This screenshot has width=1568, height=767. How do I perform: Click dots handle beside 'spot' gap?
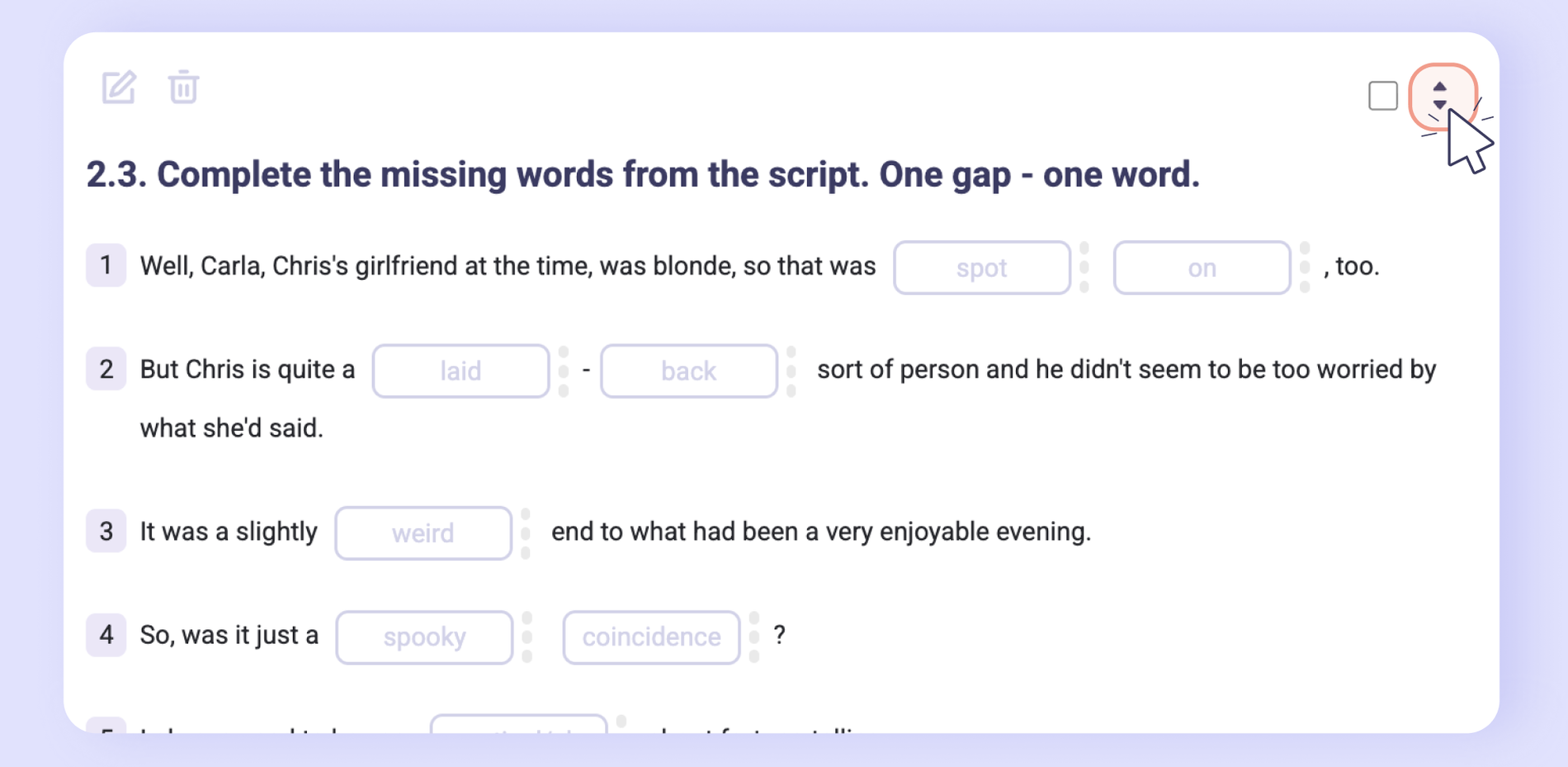pos(1084,268)
